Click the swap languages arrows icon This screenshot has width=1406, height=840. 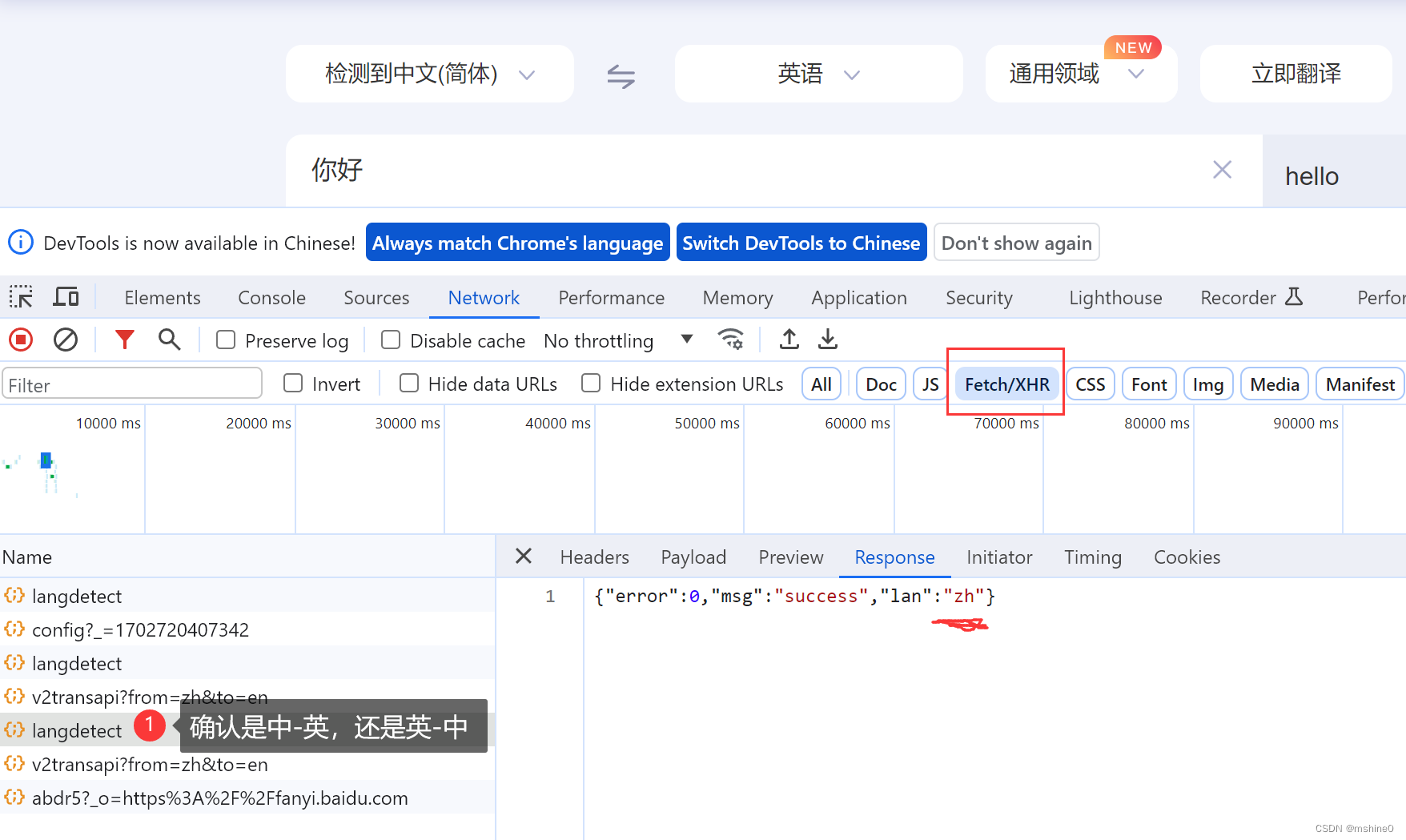pos(621,75)
